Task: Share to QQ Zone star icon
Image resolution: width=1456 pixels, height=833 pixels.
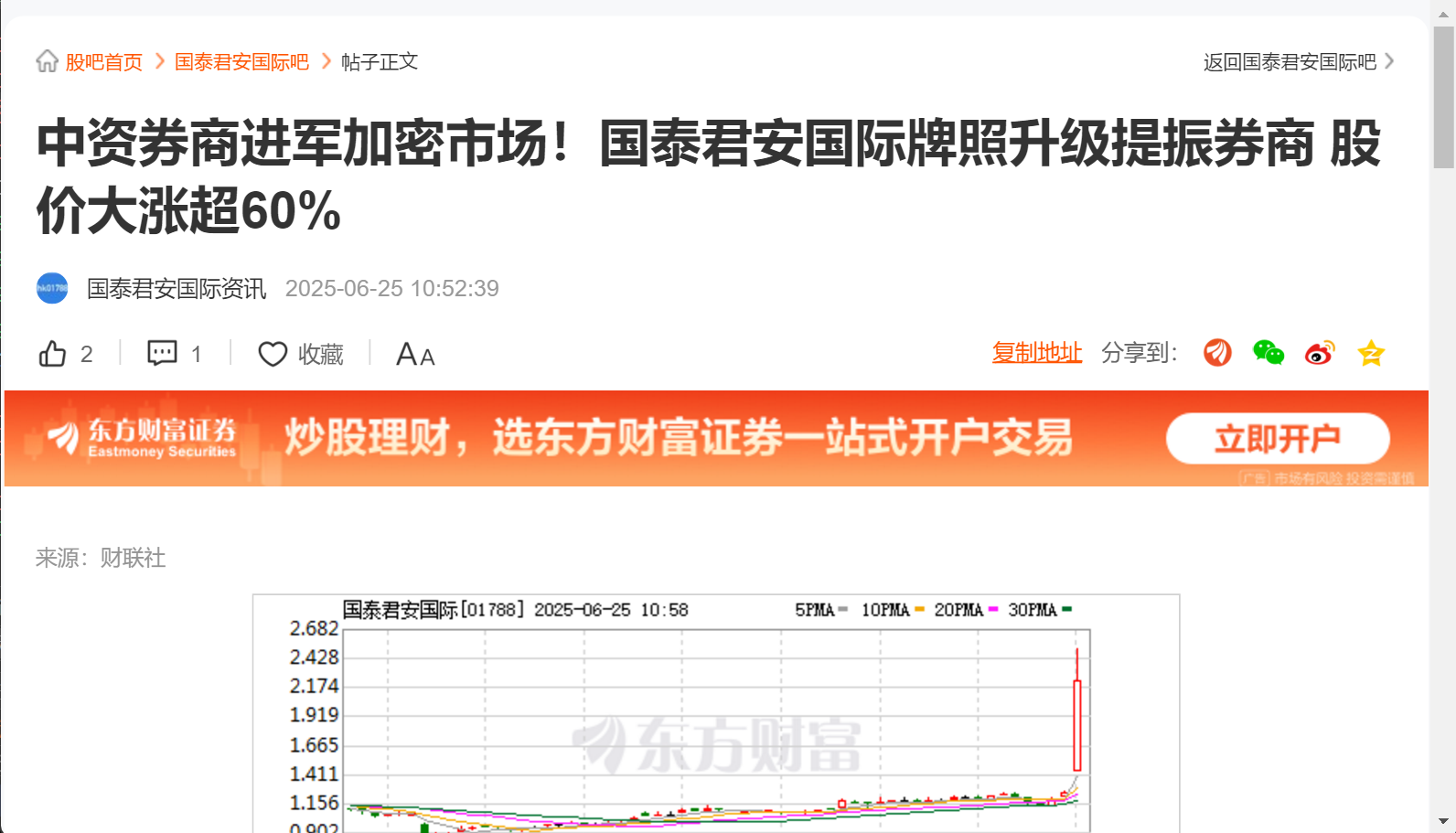Action: tap(1371, 352)
